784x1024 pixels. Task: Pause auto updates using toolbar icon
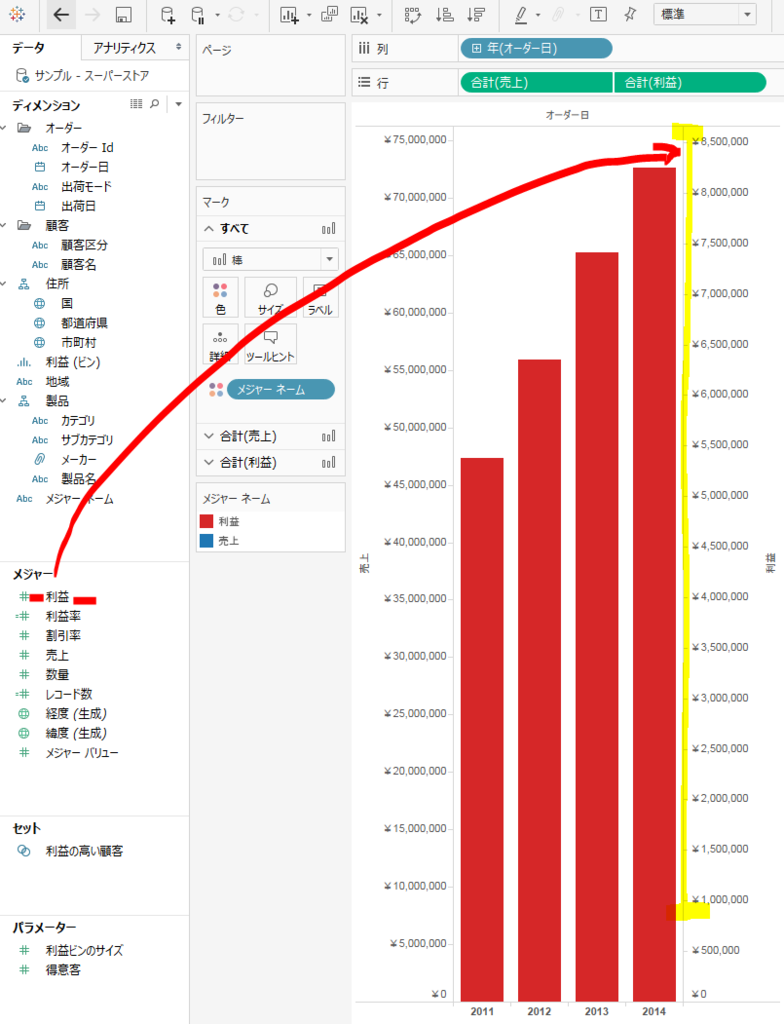pos(197,14)
